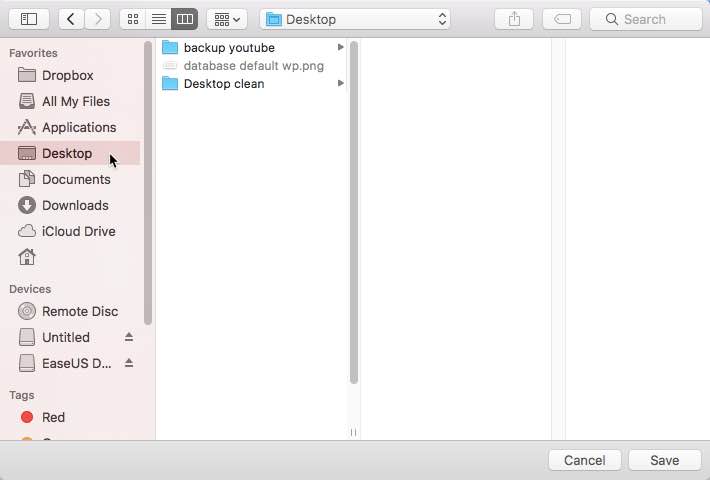710x480 pixels.
Task: Open Dropbox in the sidebar
Action: tap(70, 75)
